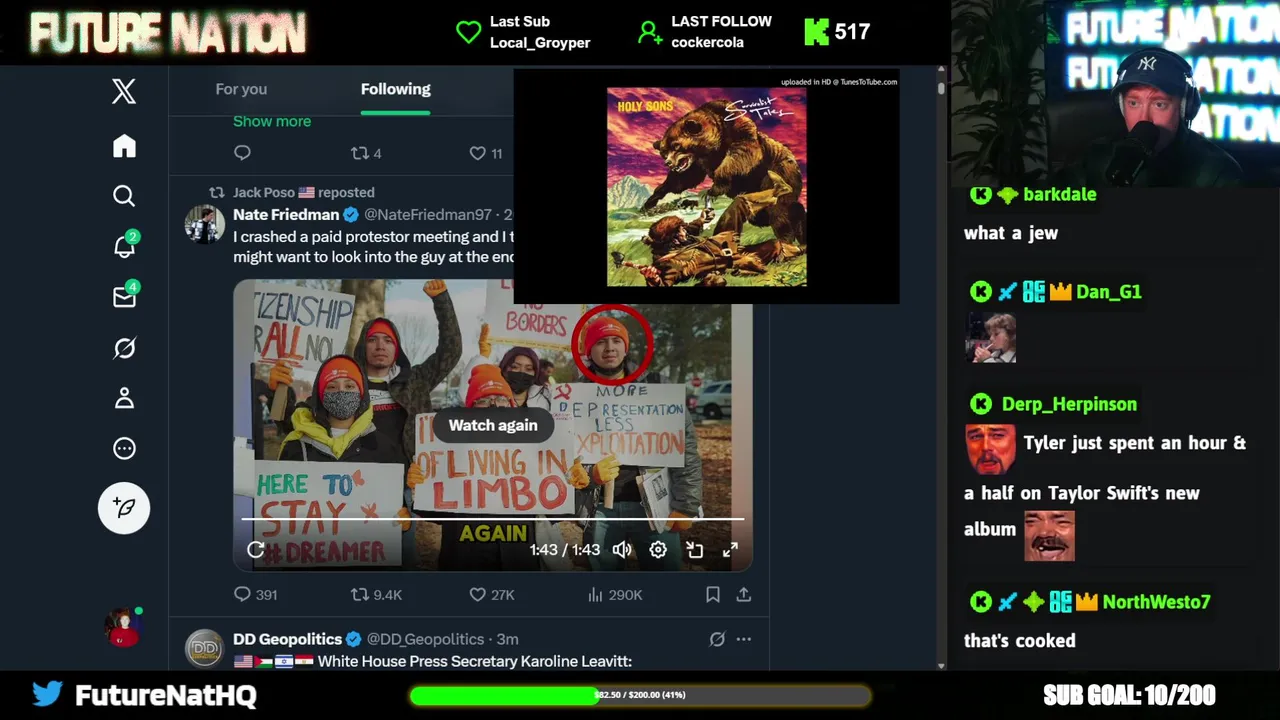Click Watch again button on video
Image resolution: width=1280 pixels, height=720 pixels.
pyautogui.click(x=493, y=425)
